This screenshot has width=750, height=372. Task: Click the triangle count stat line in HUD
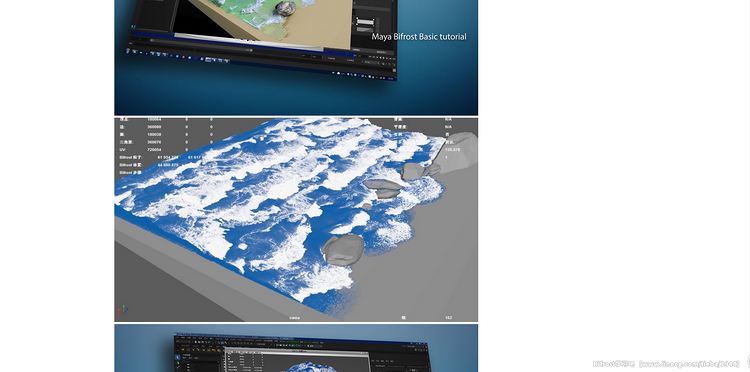(166, 142)
